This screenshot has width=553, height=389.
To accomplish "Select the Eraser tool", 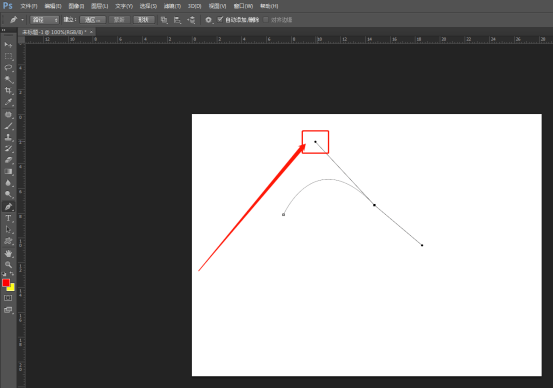I will tap(8, 160).
